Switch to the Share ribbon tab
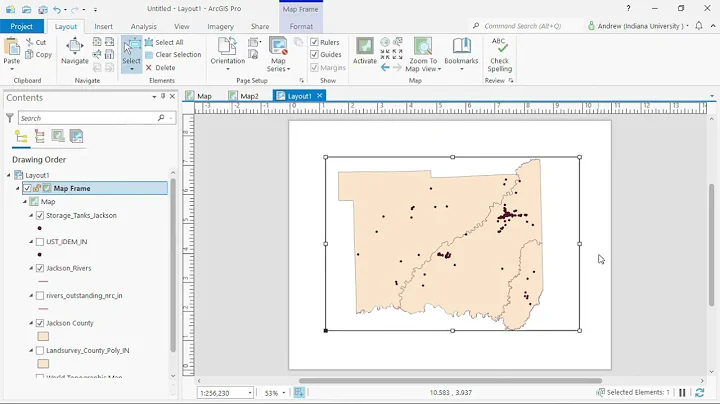720x404 pixels. coord(260,26)
